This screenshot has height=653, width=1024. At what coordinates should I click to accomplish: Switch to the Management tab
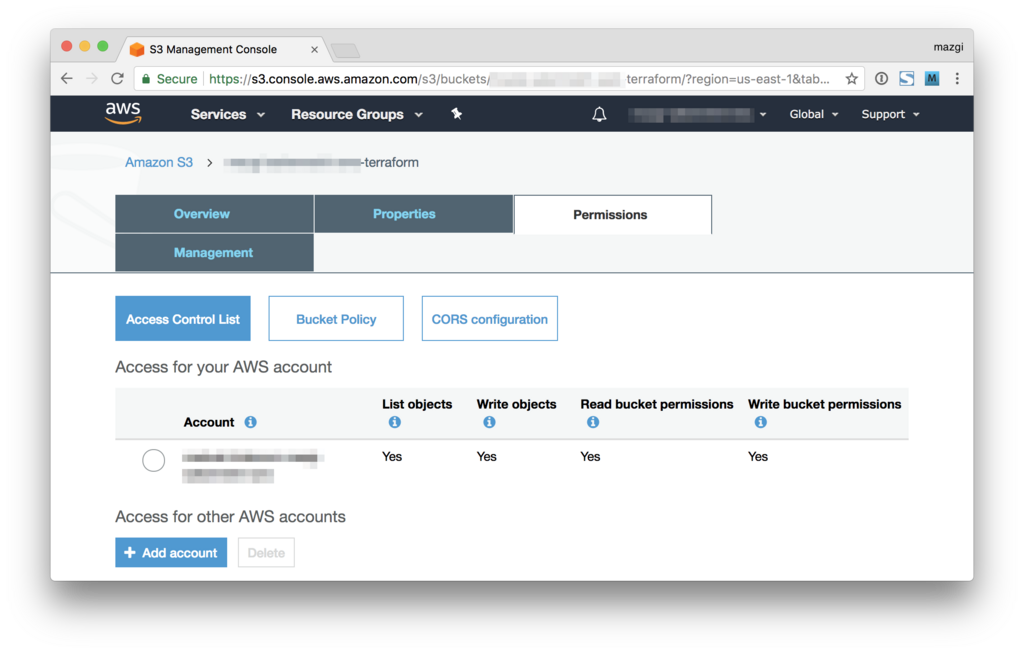click(x=214, y=252)
